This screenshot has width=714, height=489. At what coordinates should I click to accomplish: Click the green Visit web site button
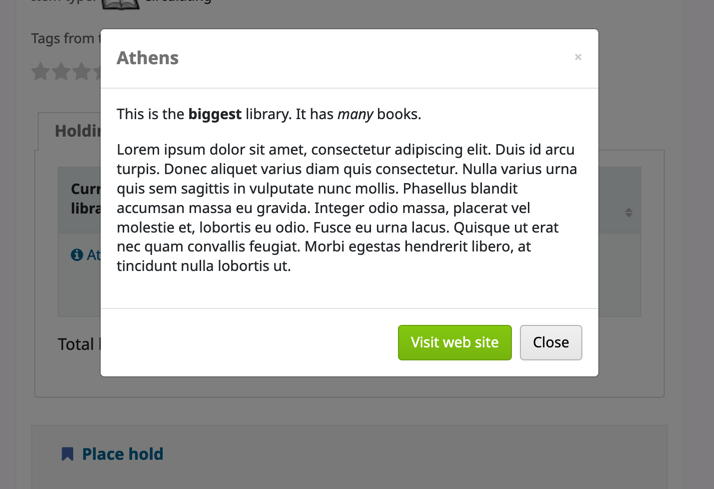(454, 342)
